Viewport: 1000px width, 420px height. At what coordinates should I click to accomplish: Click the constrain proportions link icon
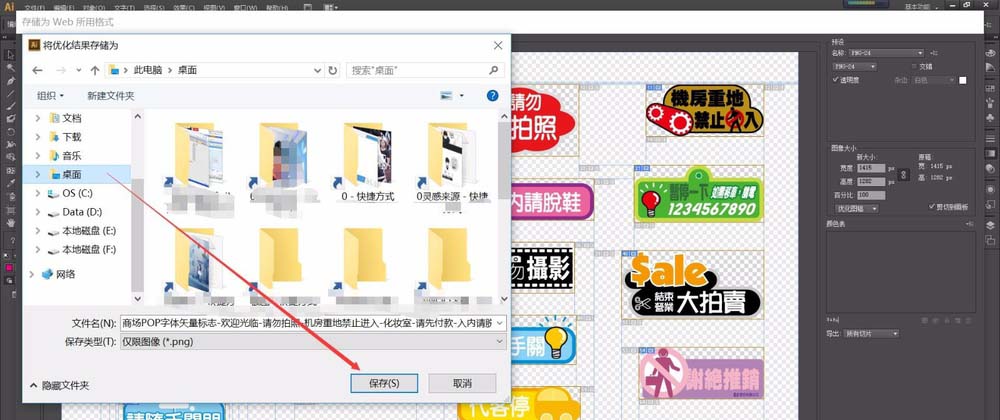(x=903, y=174)
